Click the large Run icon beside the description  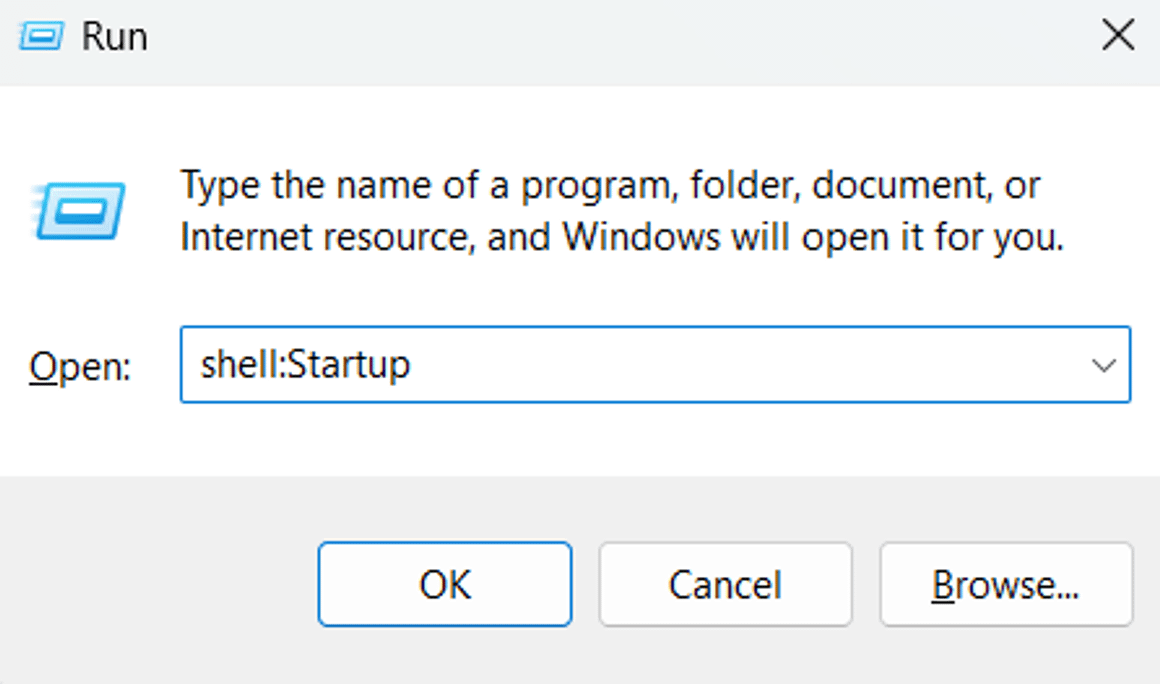pos(79,212)
